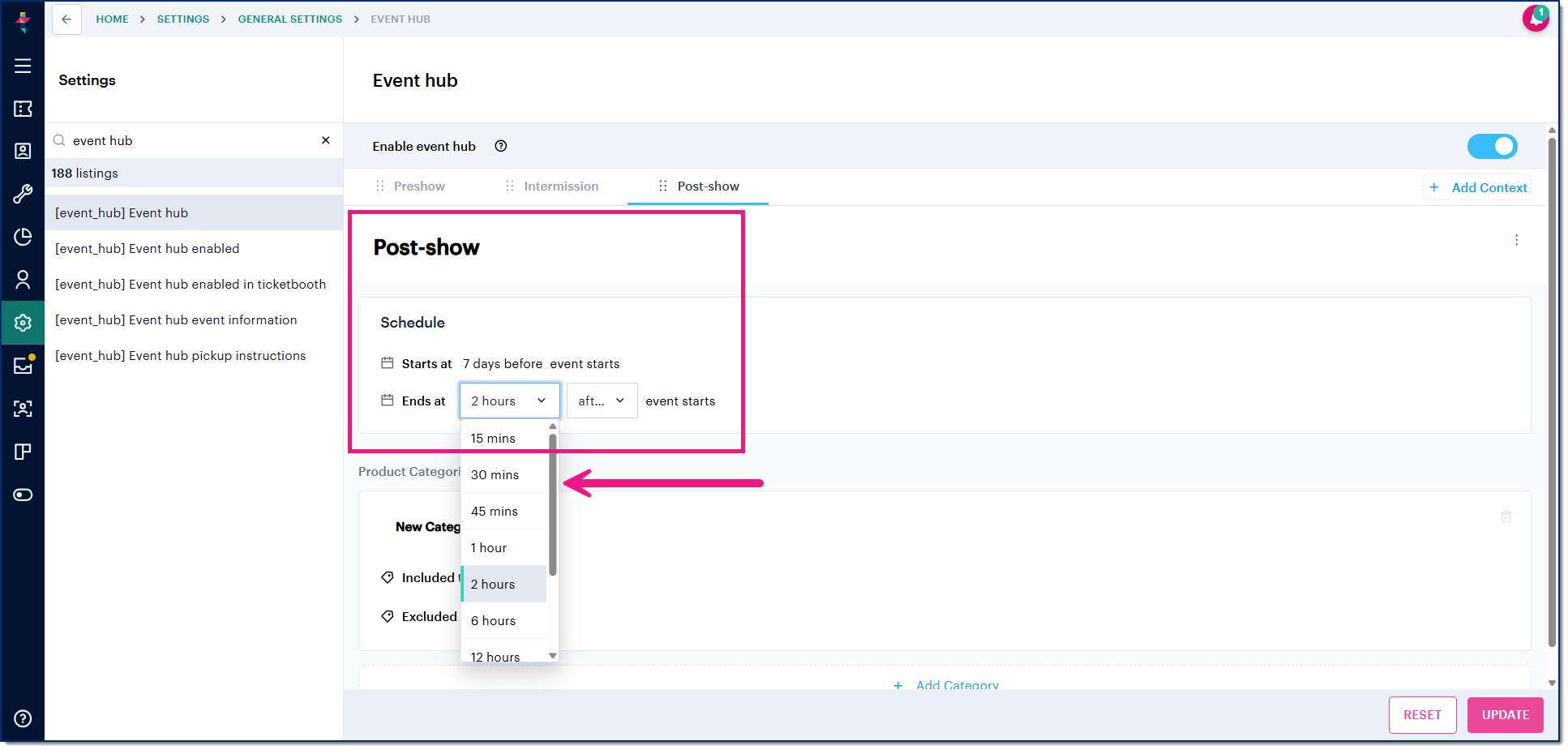Choose 2 hours option in the list
The width and height of the screenshot is (1568, 750).
point(504,584)
